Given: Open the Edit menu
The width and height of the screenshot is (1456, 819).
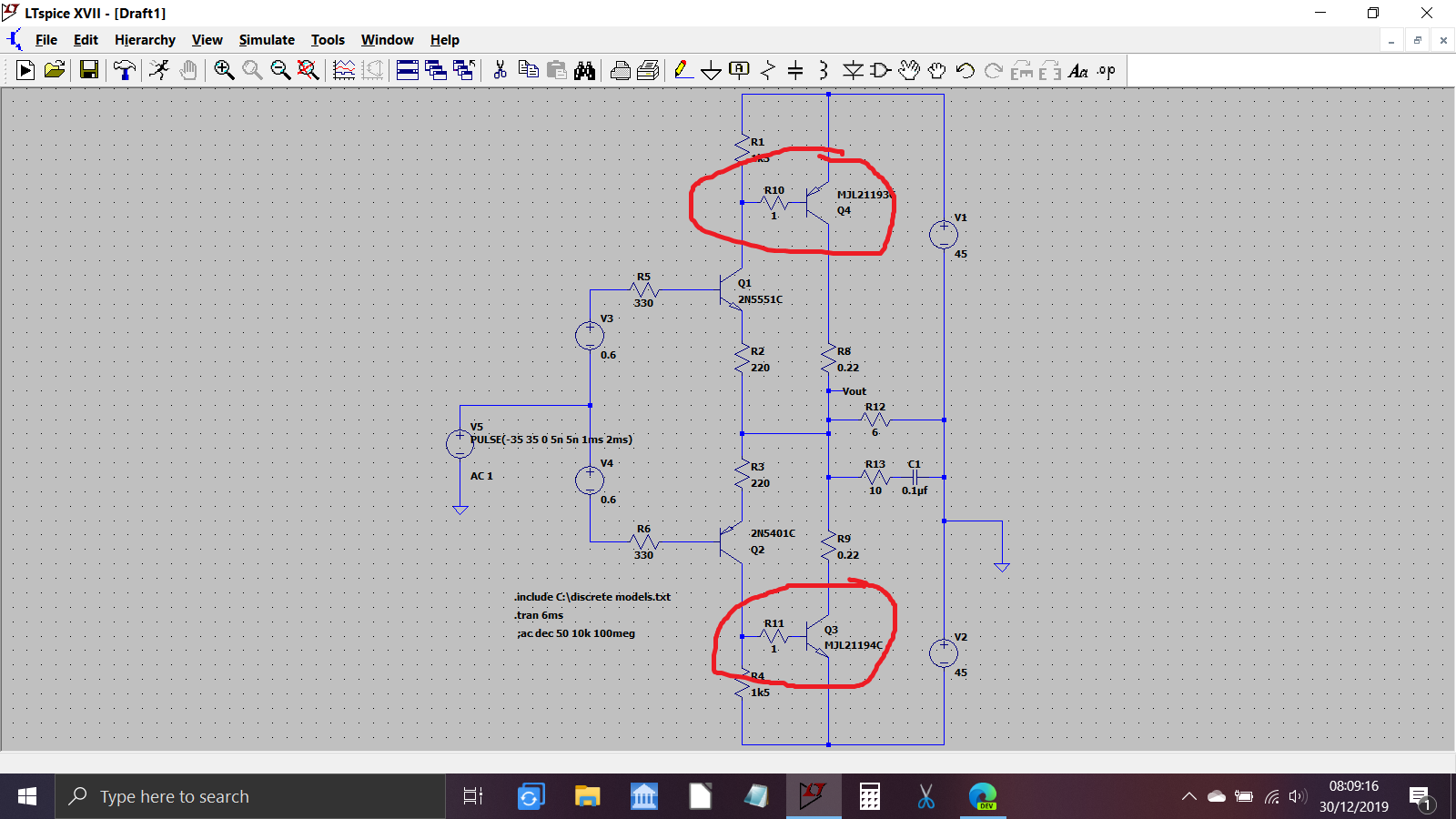Looking at the screenshot, I should (x=86, y=40).
